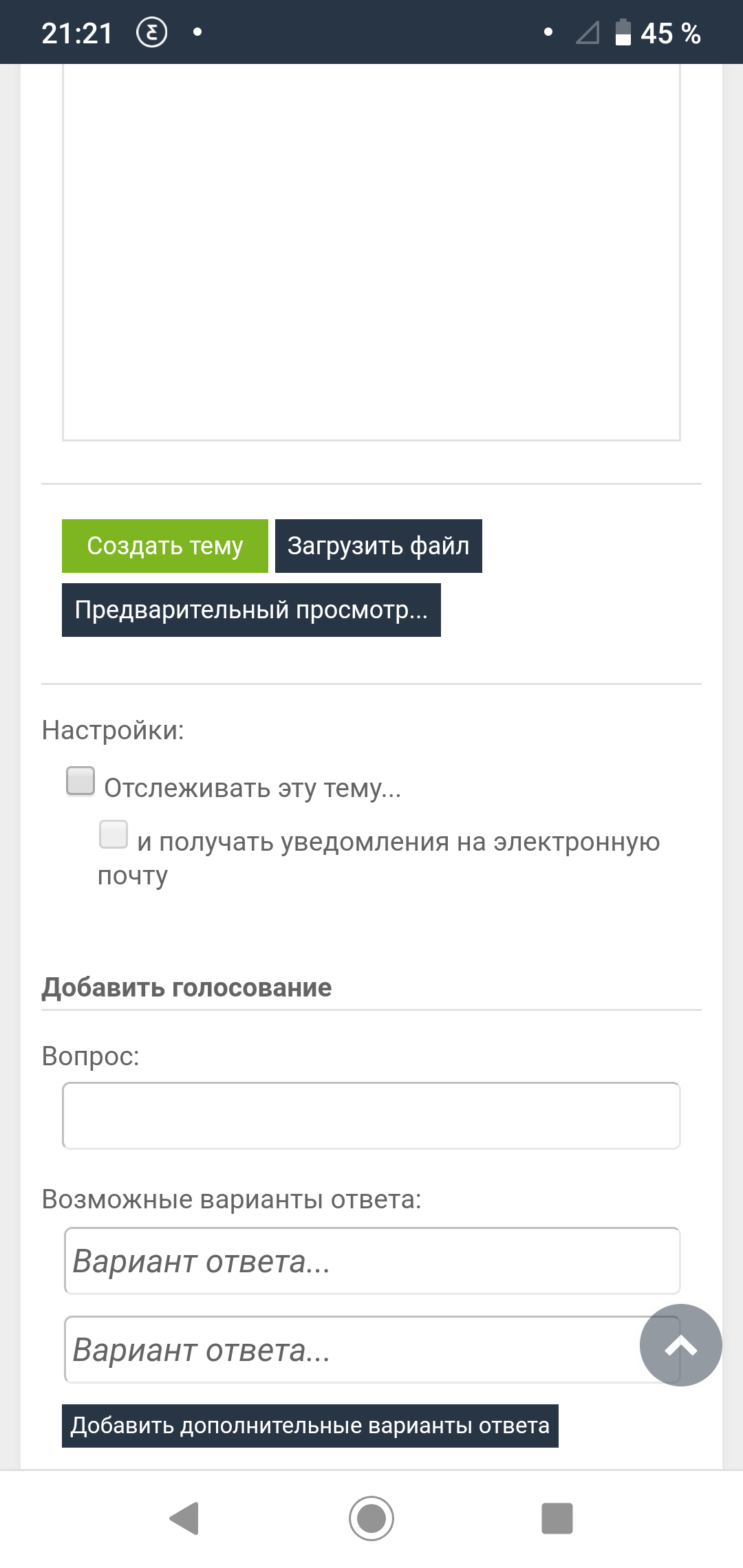This screenshot has width=743, height=1568.
Task: Tap the Android back navigation icon
Action: pos(184,1518)
